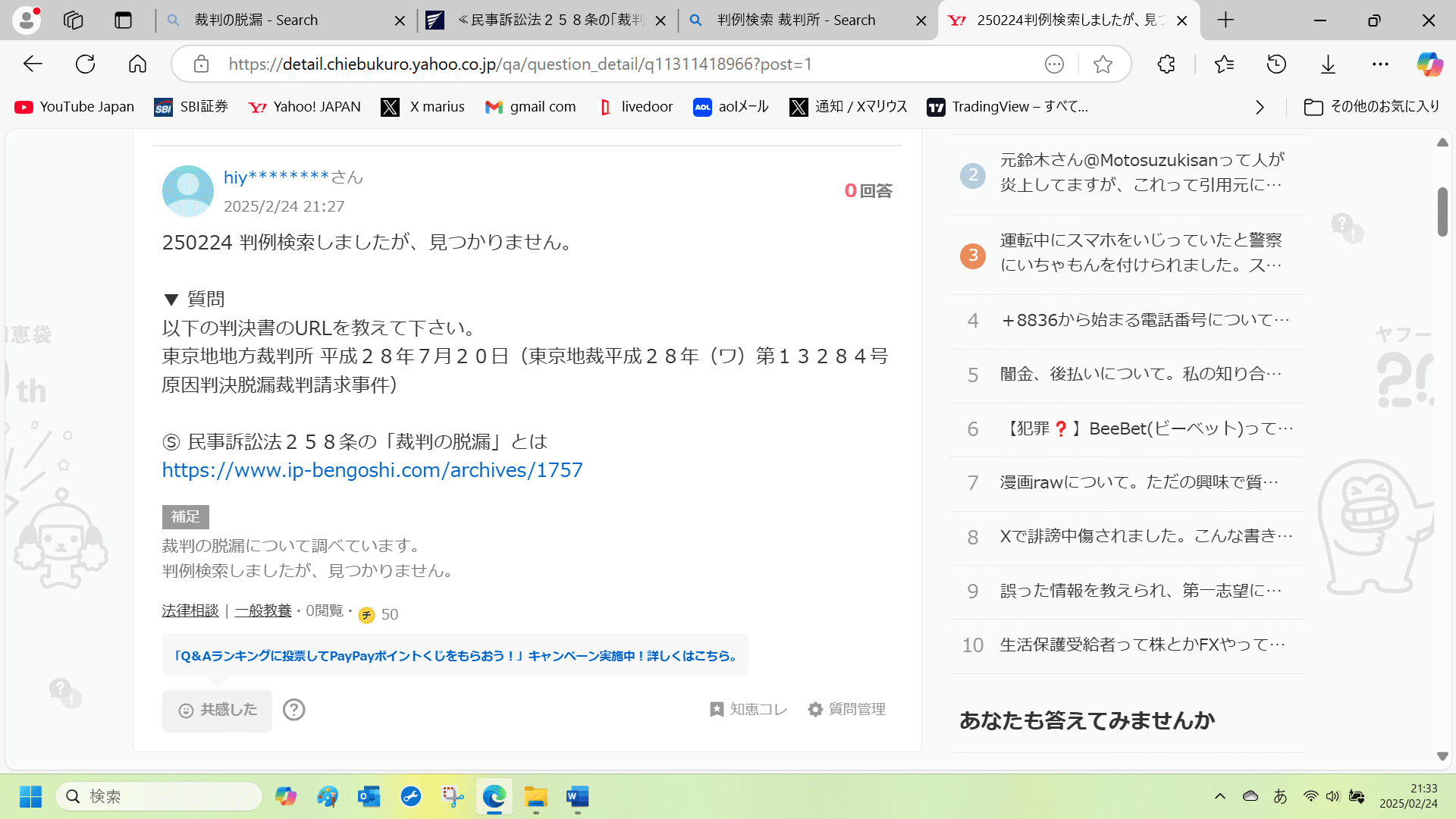Open the Settings and more menu

pyautogui.click(x=1380, y=64)
